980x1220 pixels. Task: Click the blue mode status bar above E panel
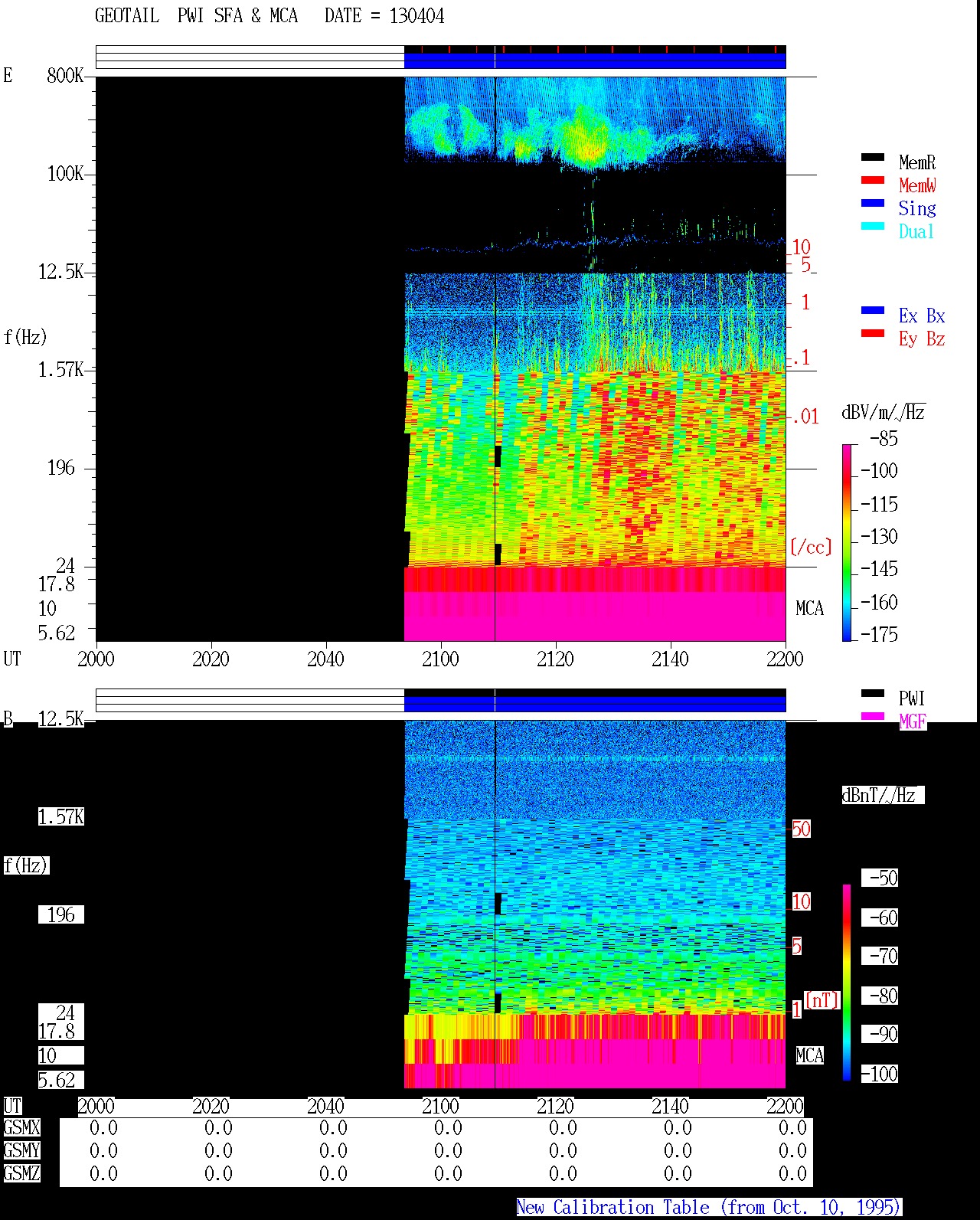tap(595, 61)
